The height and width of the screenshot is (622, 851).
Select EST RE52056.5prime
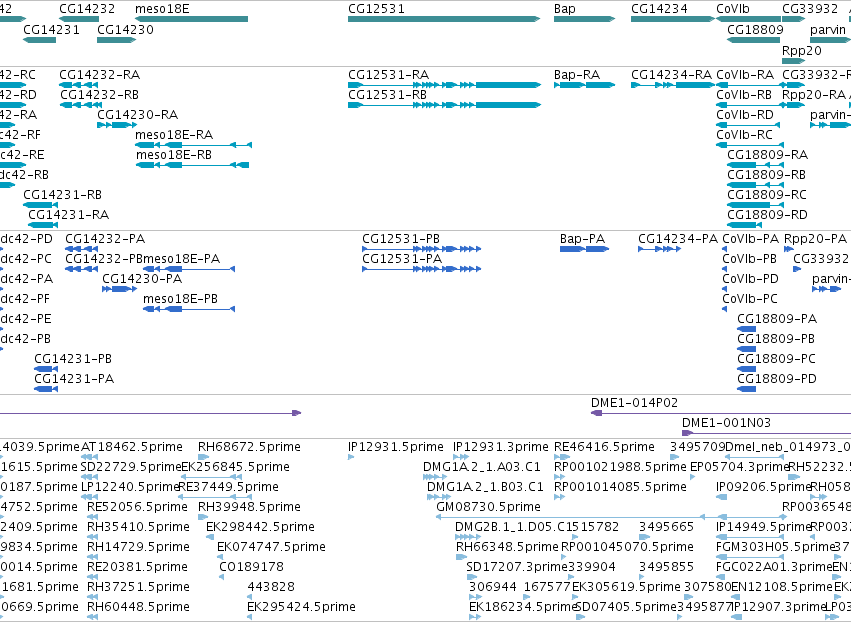click(x=137, y=507)
